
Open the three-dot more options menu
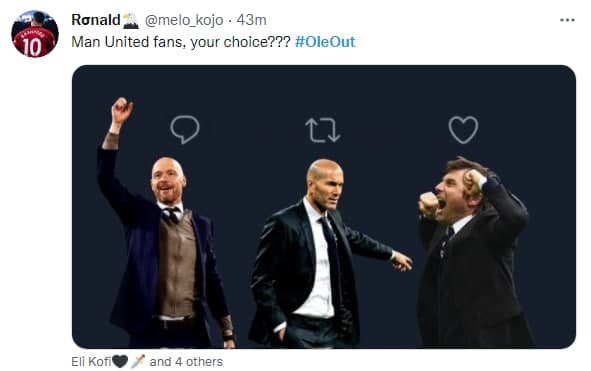pyautogui.click(x=567, y=20)
